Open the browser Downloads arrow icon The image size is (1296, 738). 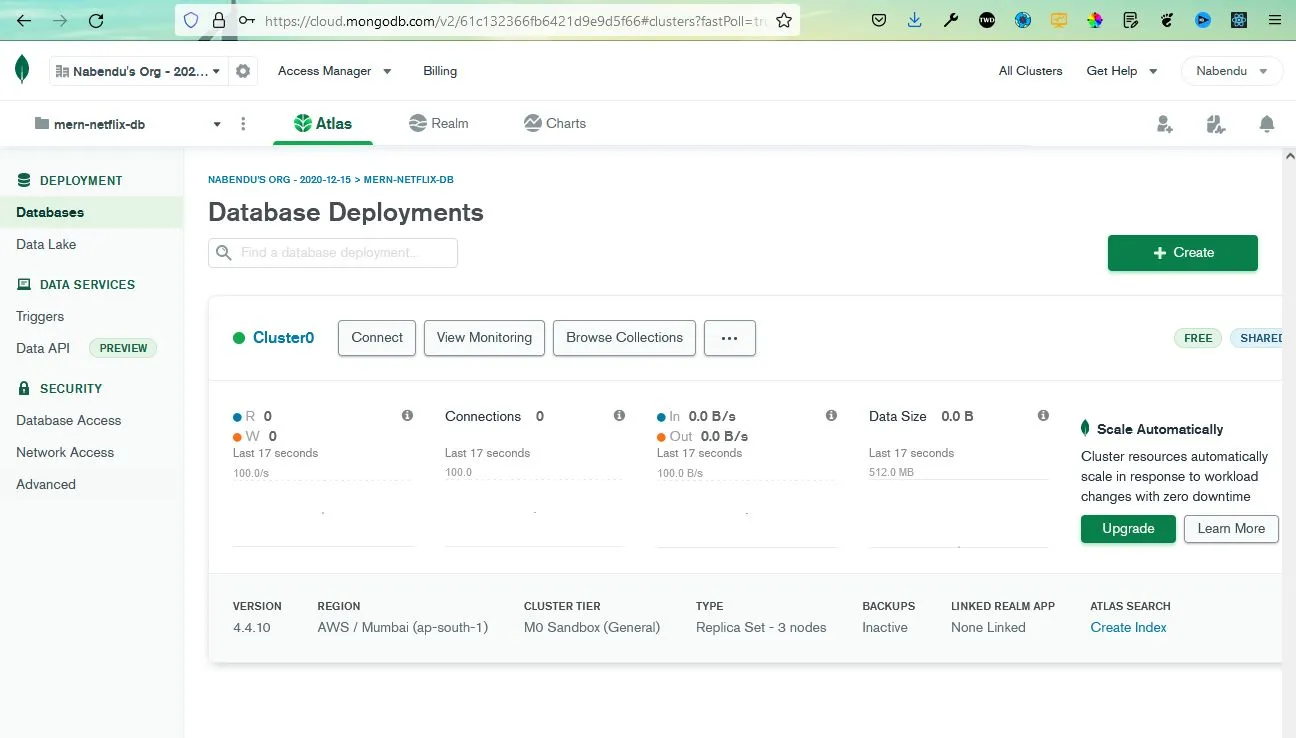point(915,20)
